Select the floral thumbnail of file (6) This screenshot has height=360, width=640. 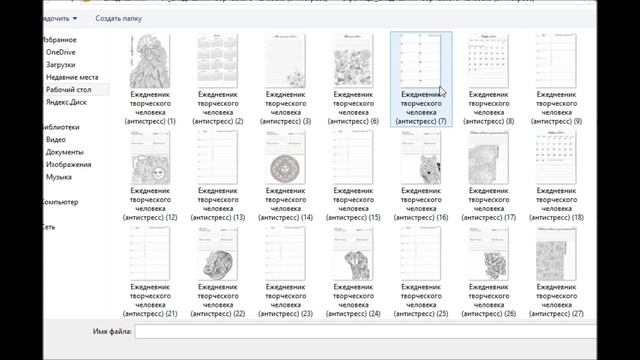(353, 61)
